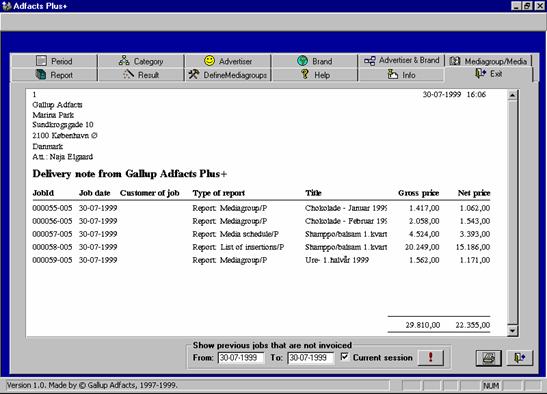Click the 15.186,00 net price value
The image size is (547, 394).
point(473,247)
